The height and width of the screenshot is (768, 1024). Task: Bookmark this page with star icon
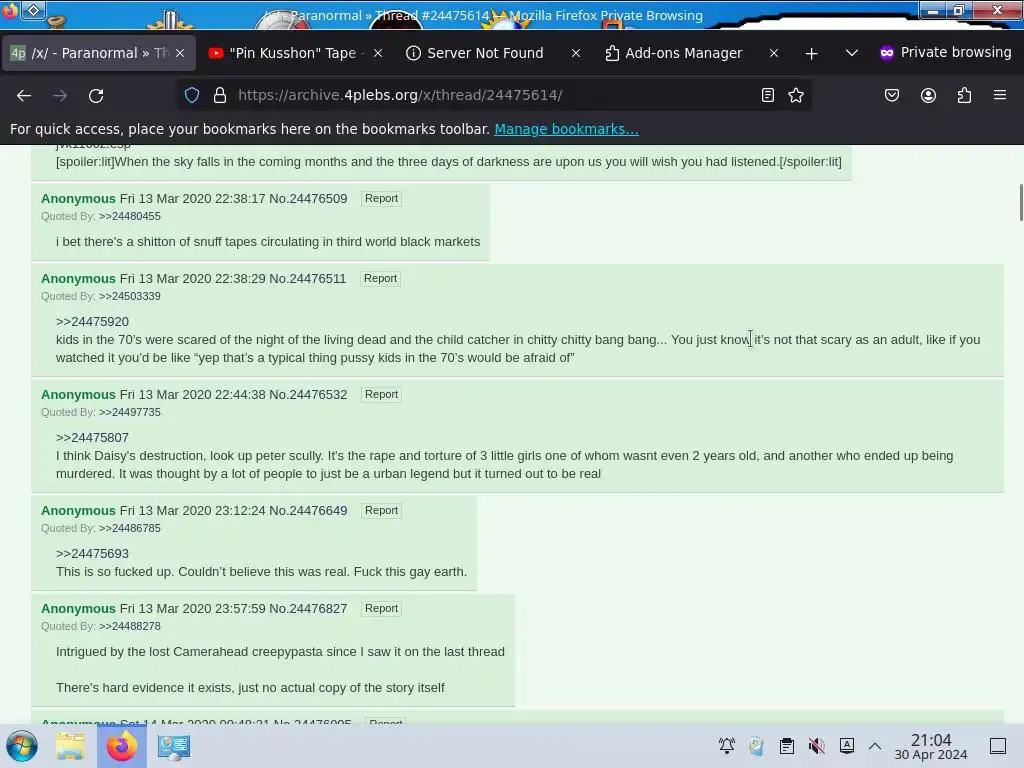[795, 95]
